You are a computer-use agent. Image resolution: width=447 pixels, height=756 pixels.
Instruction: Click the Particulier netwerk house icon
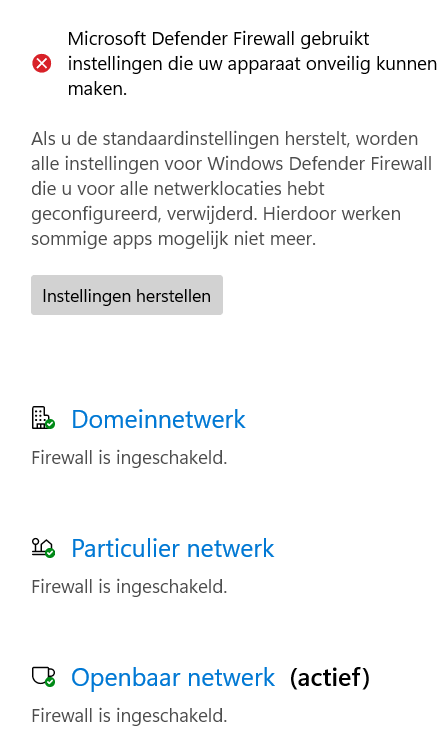[x=43, y=548]
